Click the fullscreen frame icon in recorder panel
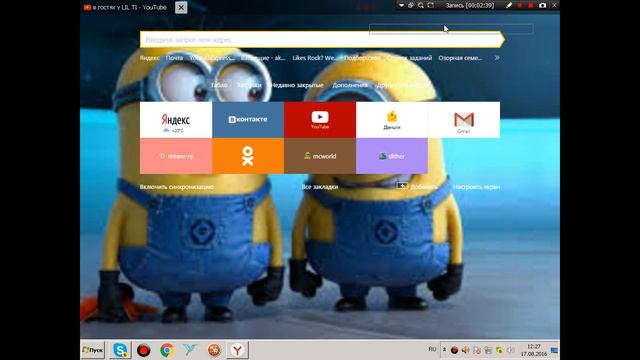640x360 pixels. 431,5
